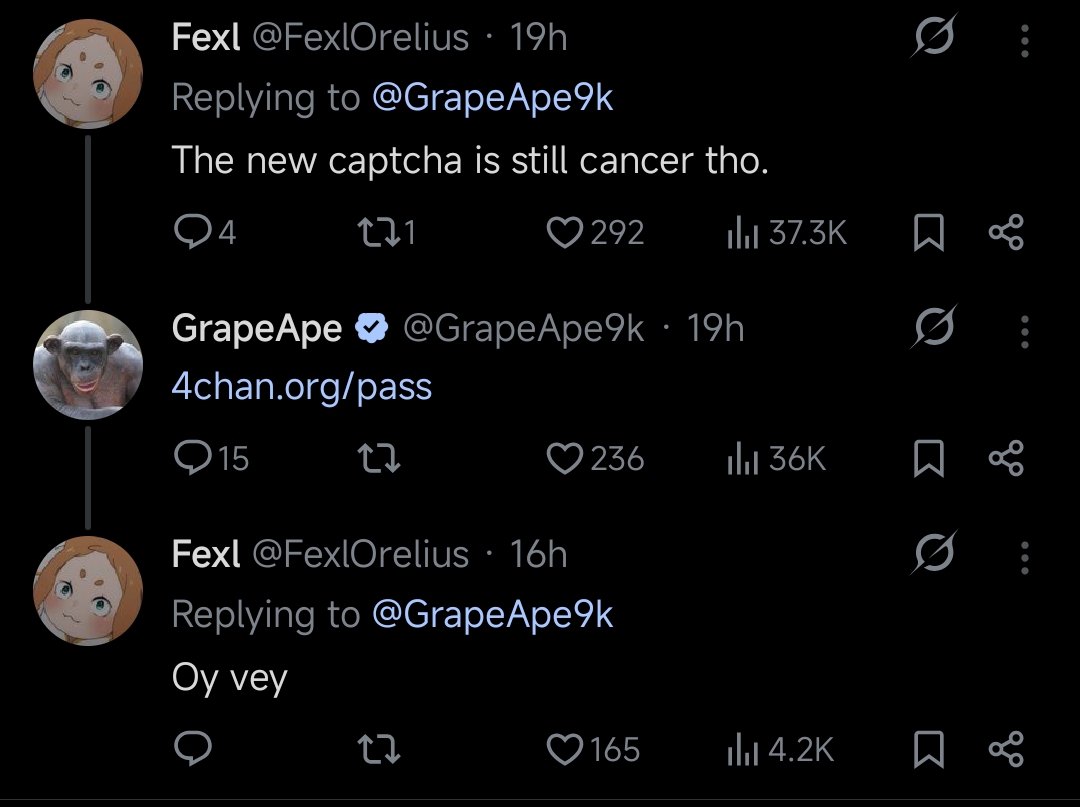The height and width of the screenshot is (807, 1080).
Task: Repost the 'Oy vey' tweet
Action: [x=380, y=749]
